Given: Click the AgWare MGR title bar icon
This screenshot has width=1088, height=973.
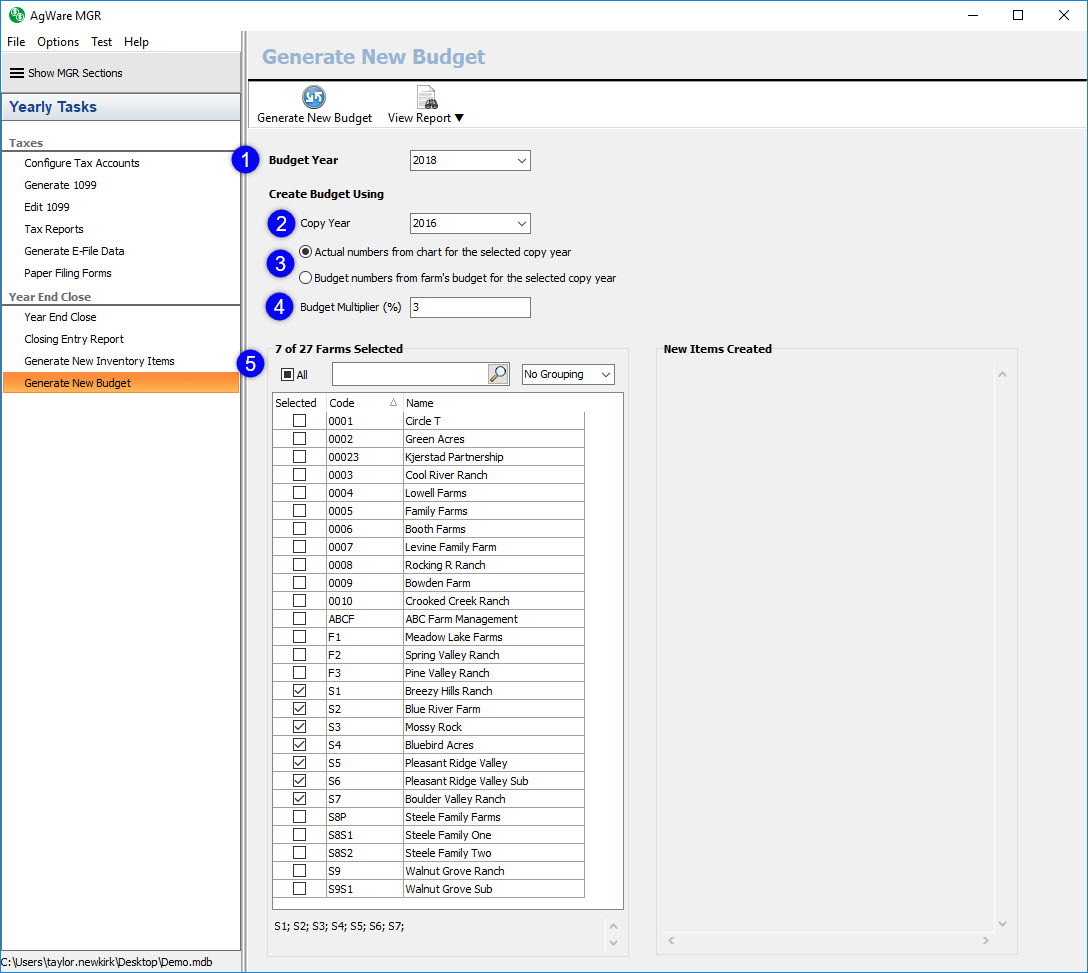Looking at the screenshot, I should [x=16, y=15].
